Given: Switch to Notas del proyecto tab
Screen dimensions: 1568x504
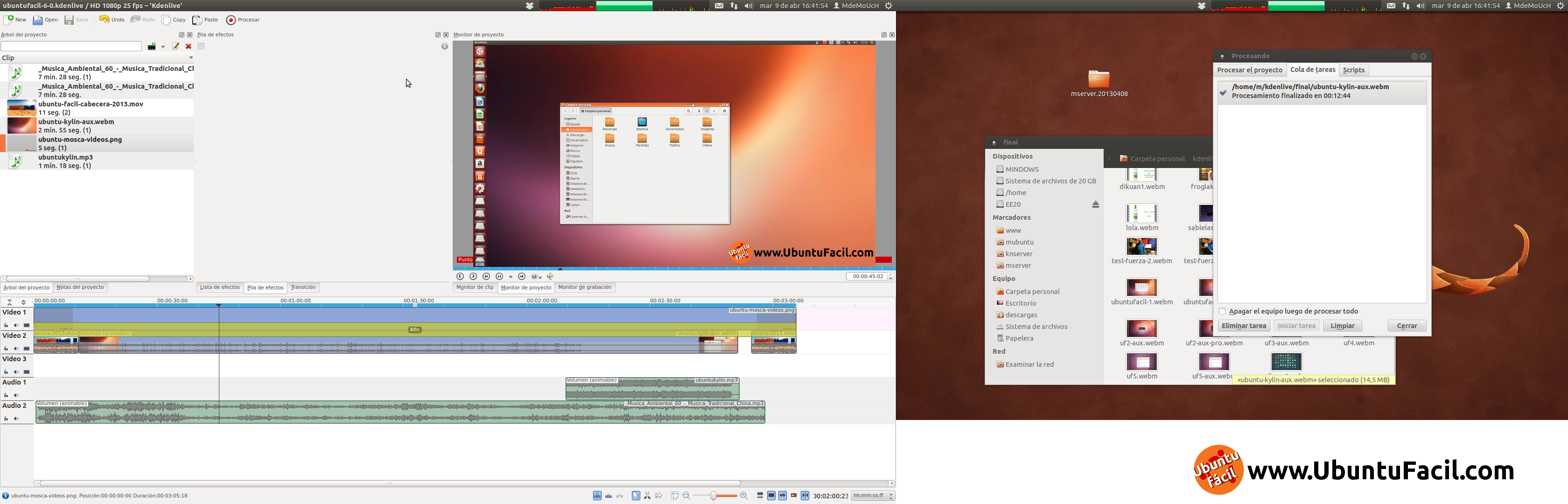Looking at the screenshot, I should pos(80,287).
